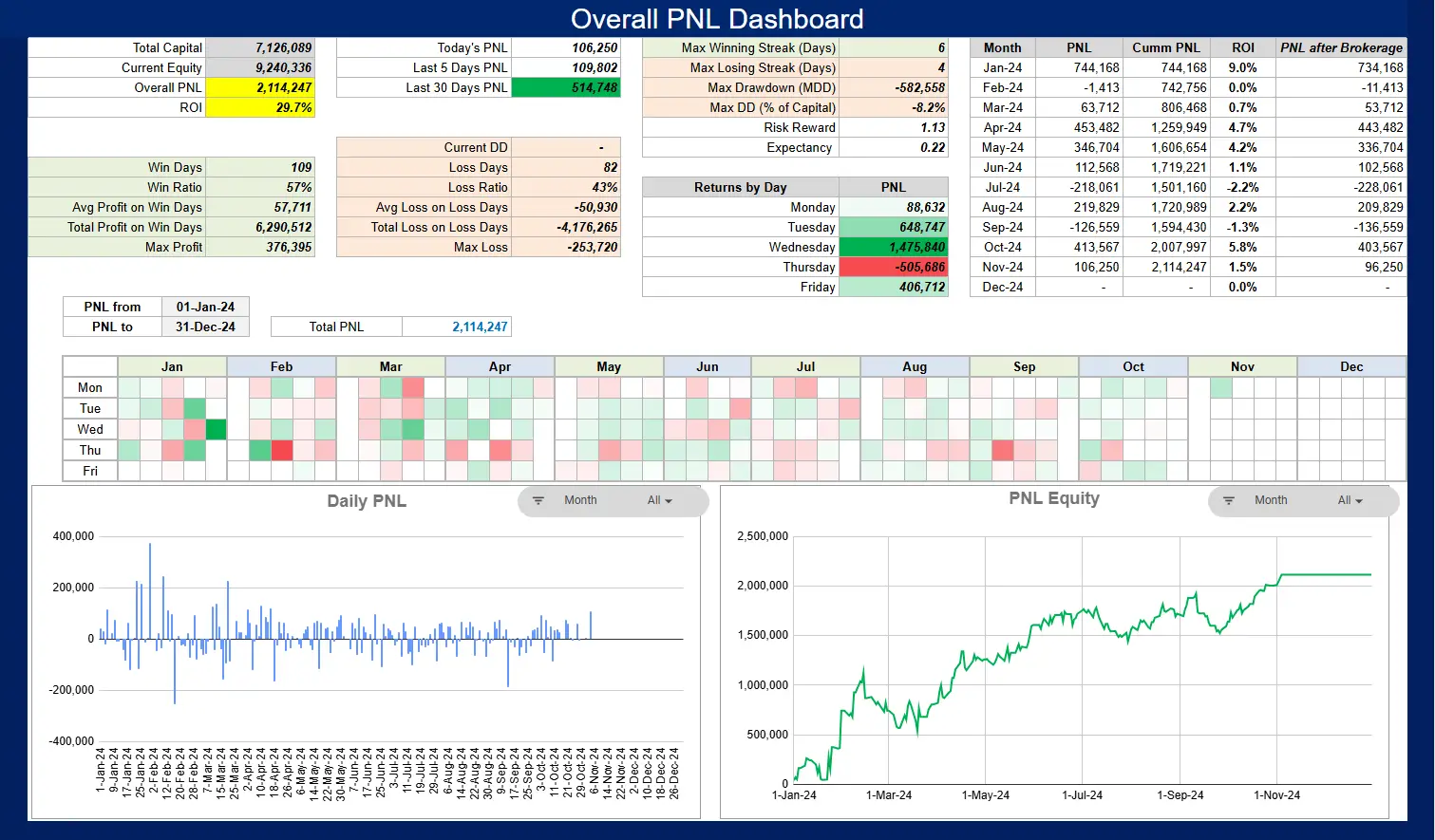Select the Mar heatmap column header
1435x840 pixels.
click(390, 366)
